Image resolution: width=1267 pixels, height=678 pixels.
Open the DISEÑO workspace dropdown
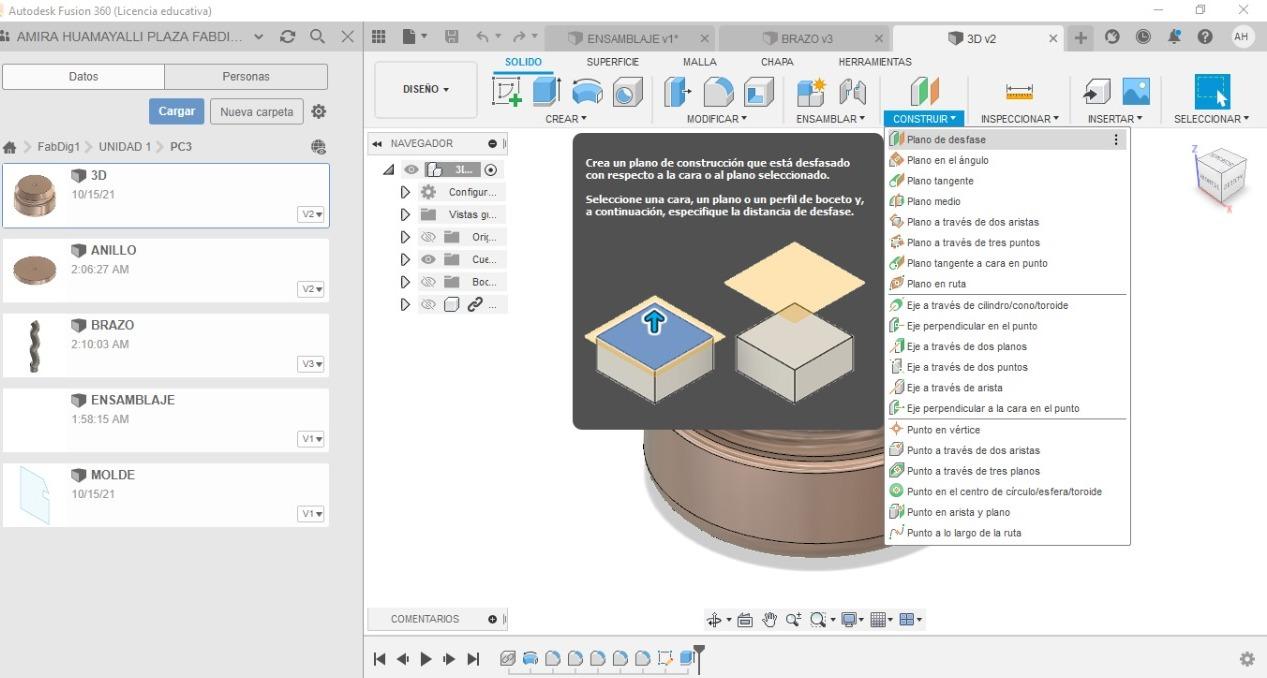click(x=426, y=89)
